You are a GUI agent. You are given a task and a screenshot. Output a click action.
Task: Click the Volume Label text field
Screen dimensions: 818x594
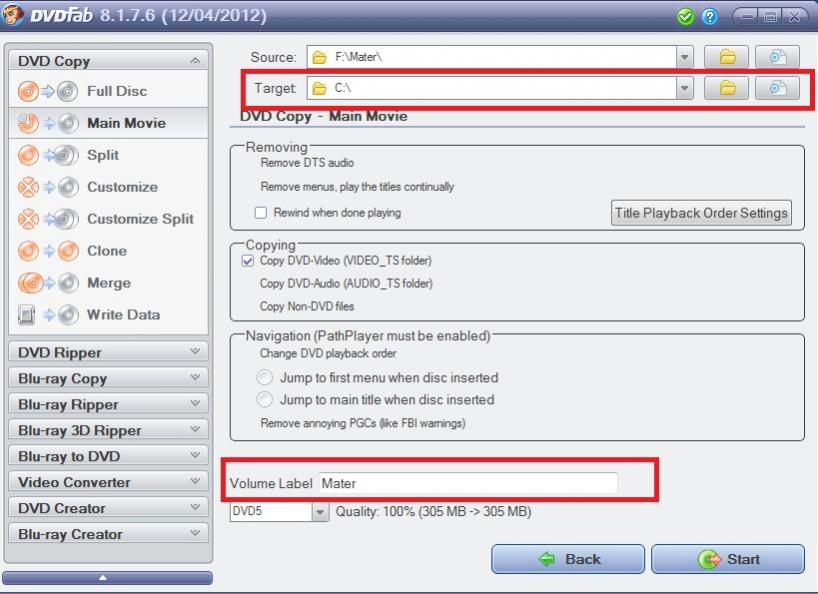468,483
